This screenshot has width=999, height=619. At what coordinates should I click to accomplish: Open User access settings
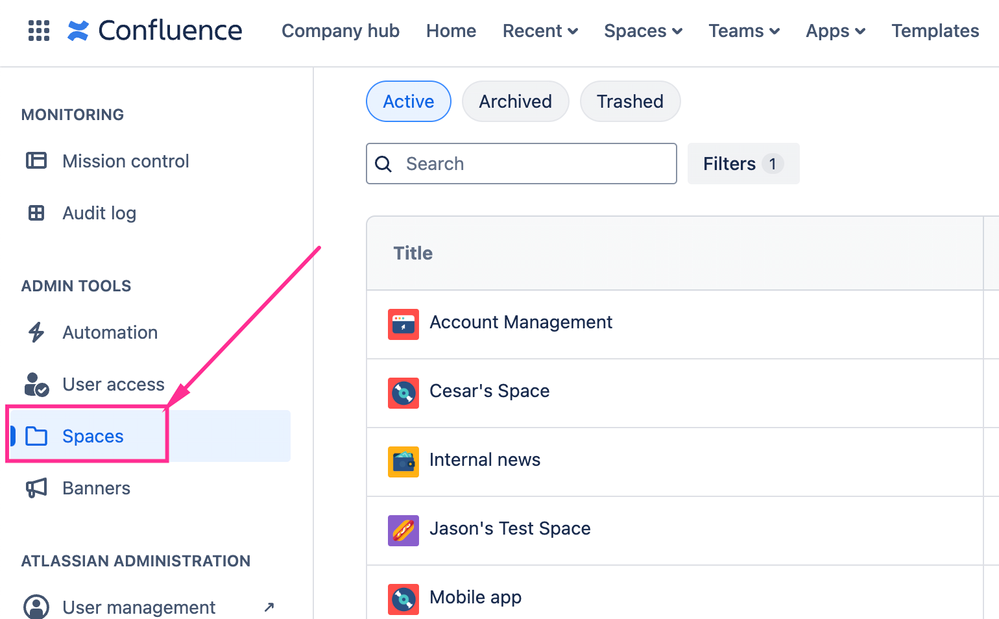click(114, 384)
